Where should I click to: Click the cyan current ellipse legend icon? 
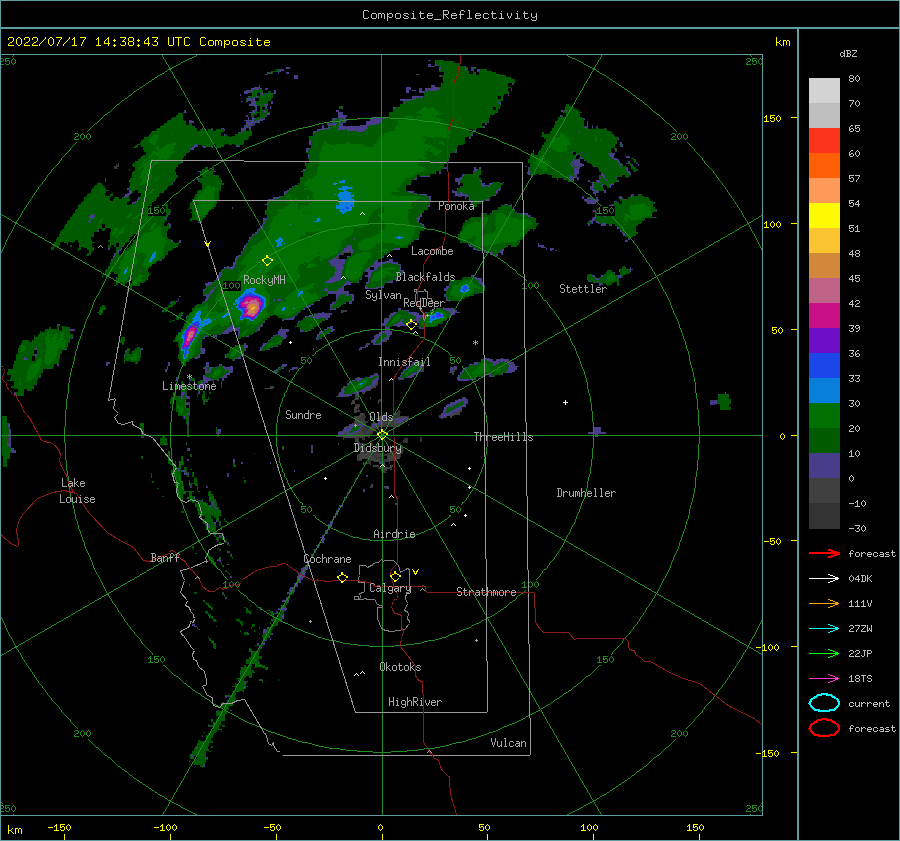click(x=824, y=703)
